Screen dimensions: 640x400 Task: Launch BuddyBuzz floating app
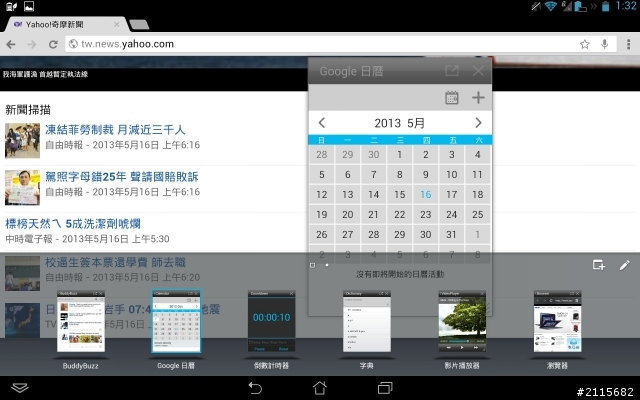(81, 322)
